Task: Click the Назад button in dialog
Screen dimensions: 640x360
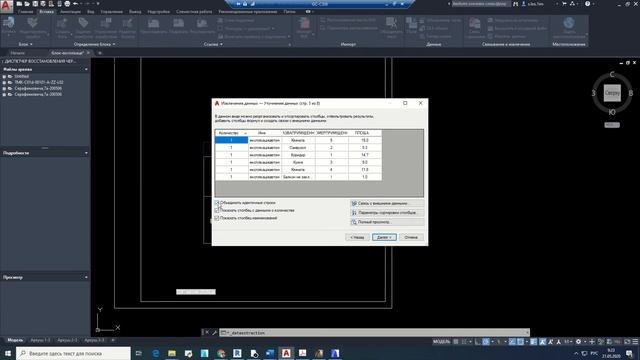Action: (x=357, y=237)
